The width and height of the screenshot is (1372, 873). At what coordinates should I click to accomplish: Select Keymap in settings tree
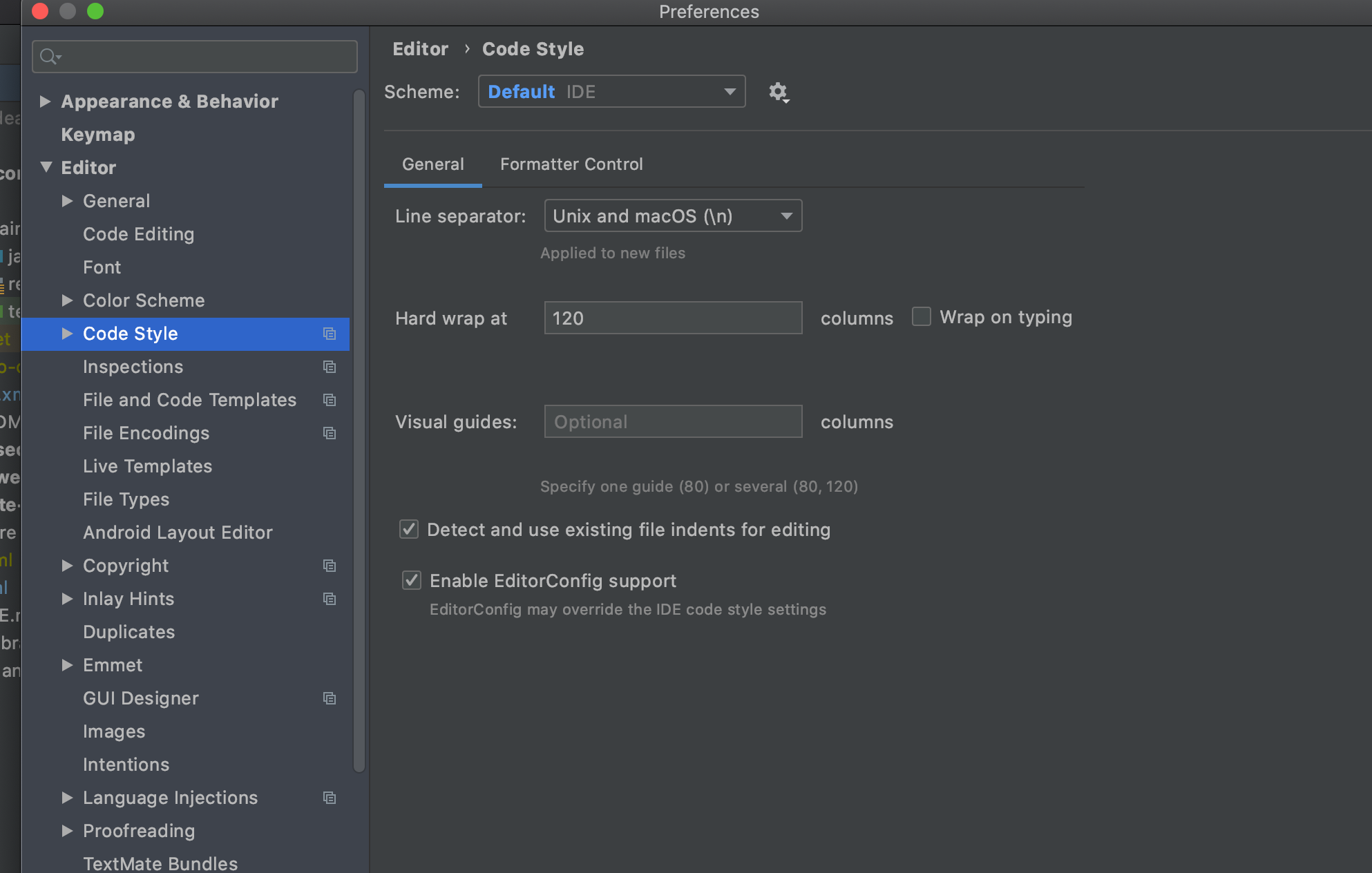98,135
